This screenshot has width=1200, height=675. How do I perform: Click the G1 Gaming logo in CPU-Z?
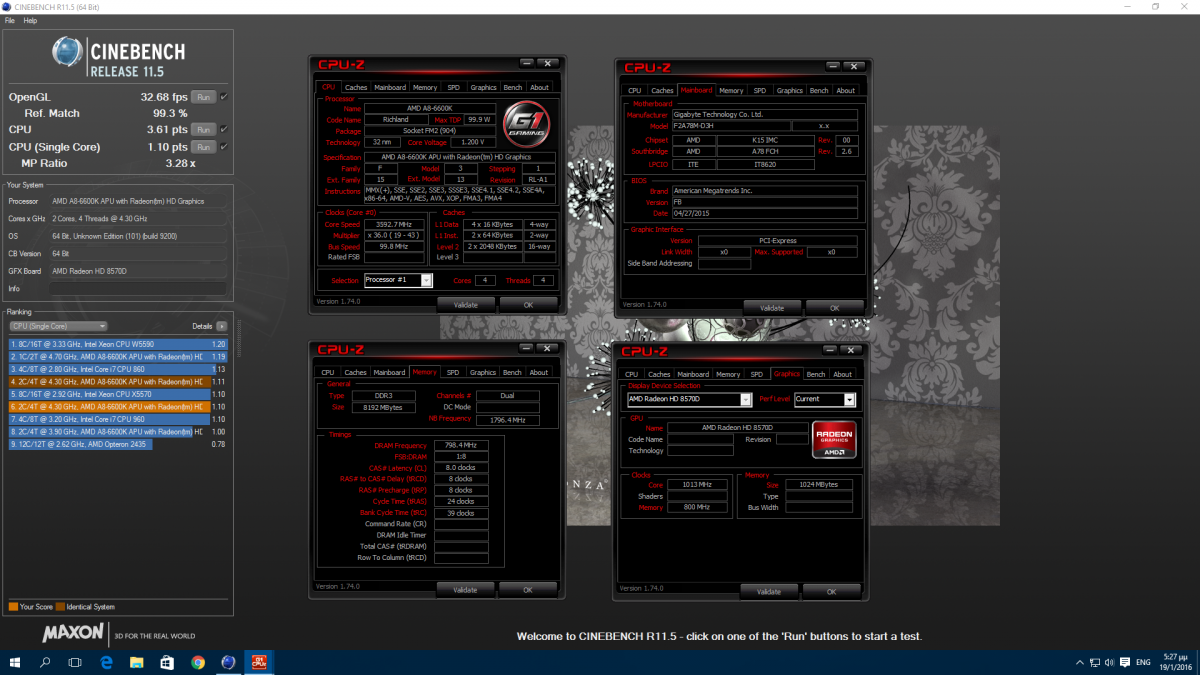(526, 124)
